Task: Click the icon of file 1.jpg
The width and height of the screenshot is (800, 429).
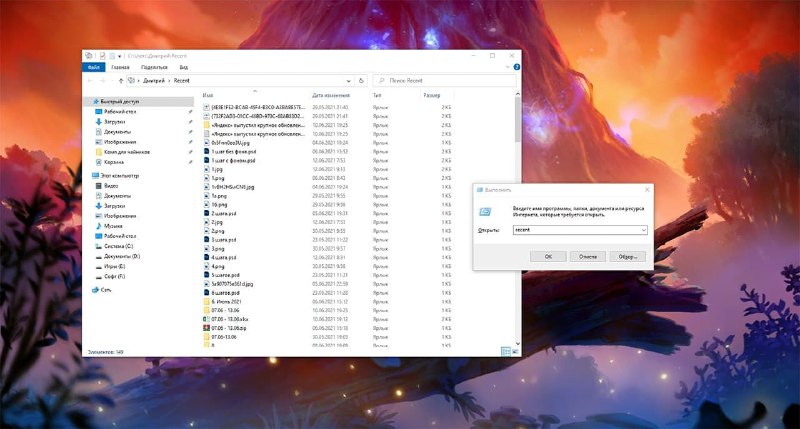Action: [x=207, y=169]
